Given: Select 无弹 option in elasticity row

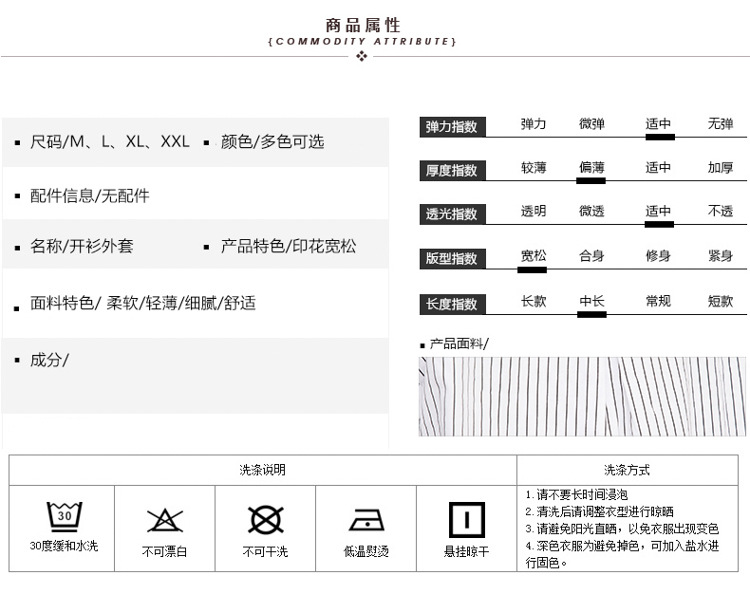Looking at the screenshot, I should 720,124.
